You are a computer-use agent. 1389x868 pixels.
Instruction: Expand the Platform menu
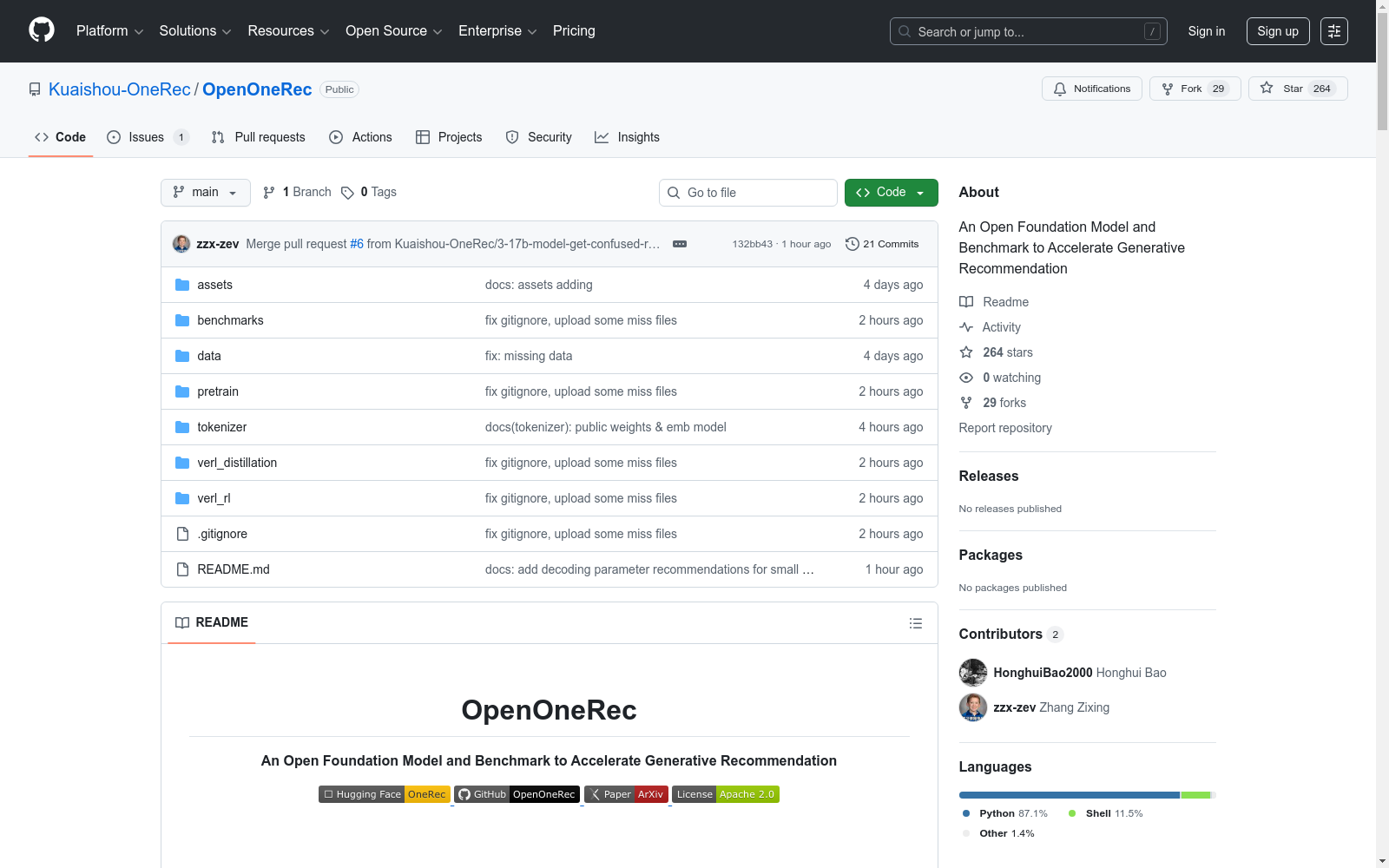(110, 31)
